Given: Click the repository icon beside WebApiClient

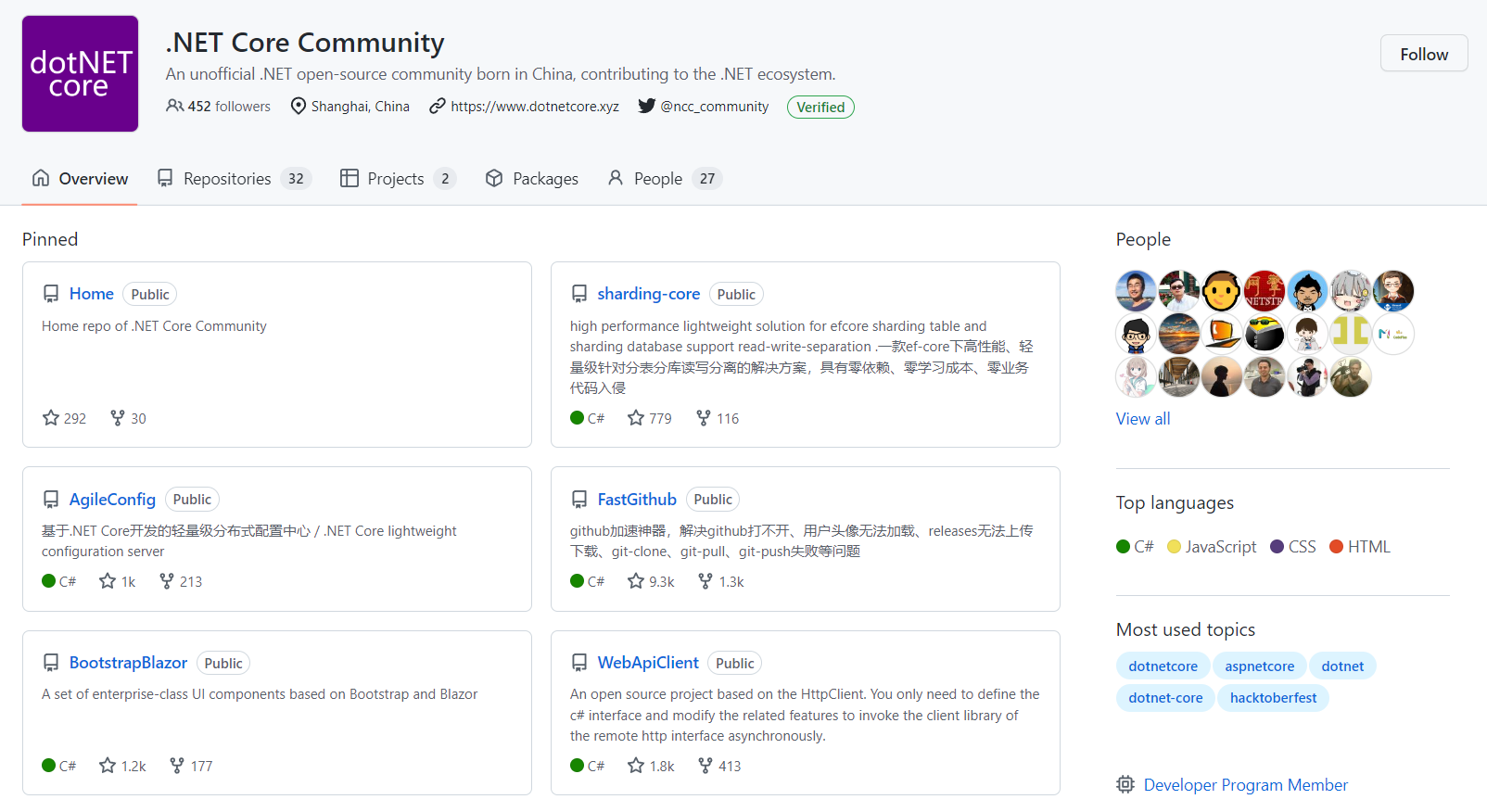Looking at the screenshot, I should [579, 663].
